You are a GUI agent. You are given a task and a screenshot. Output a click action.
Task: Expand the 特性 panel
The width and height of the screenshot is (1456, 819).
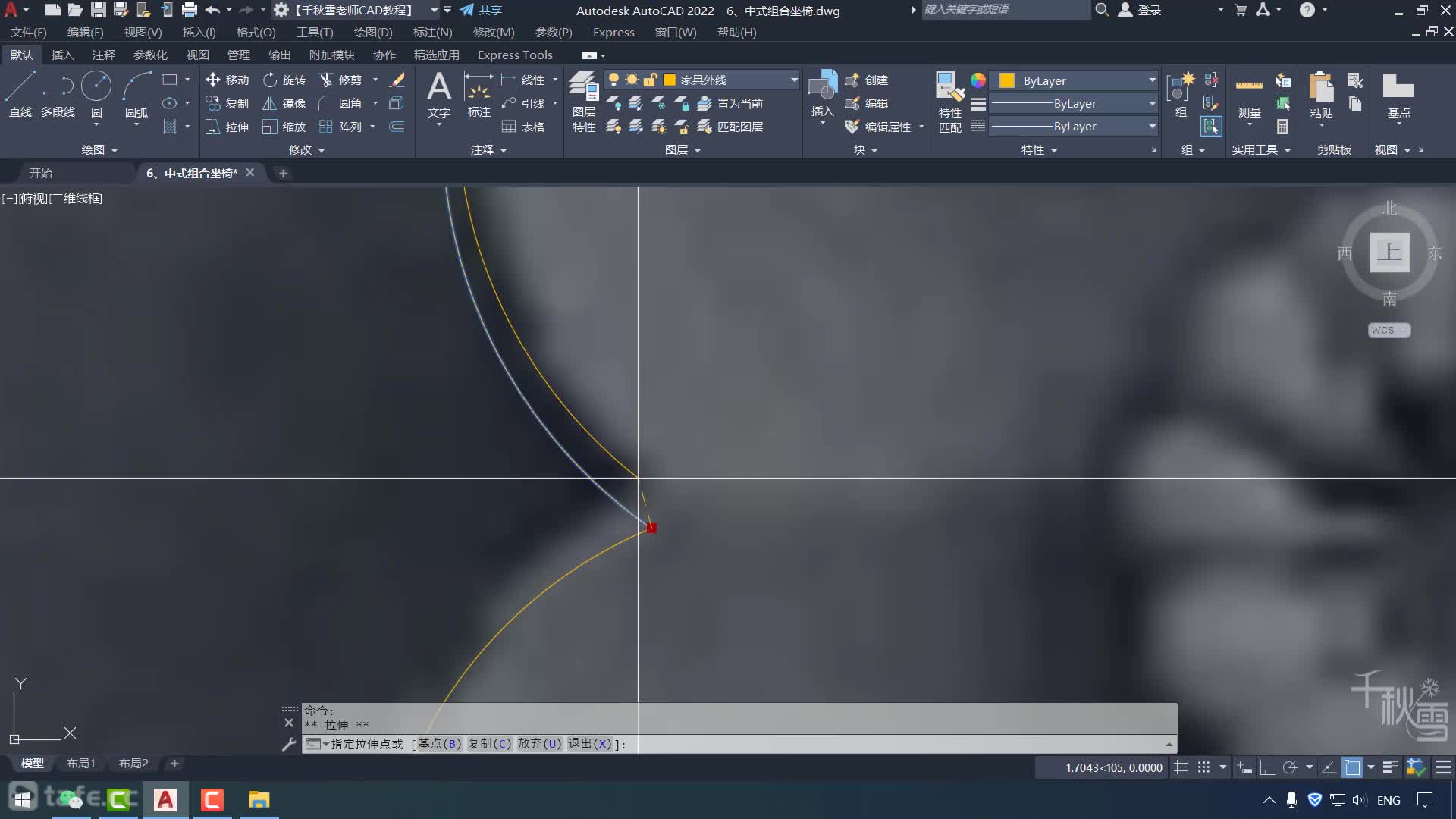(1039, 149)
